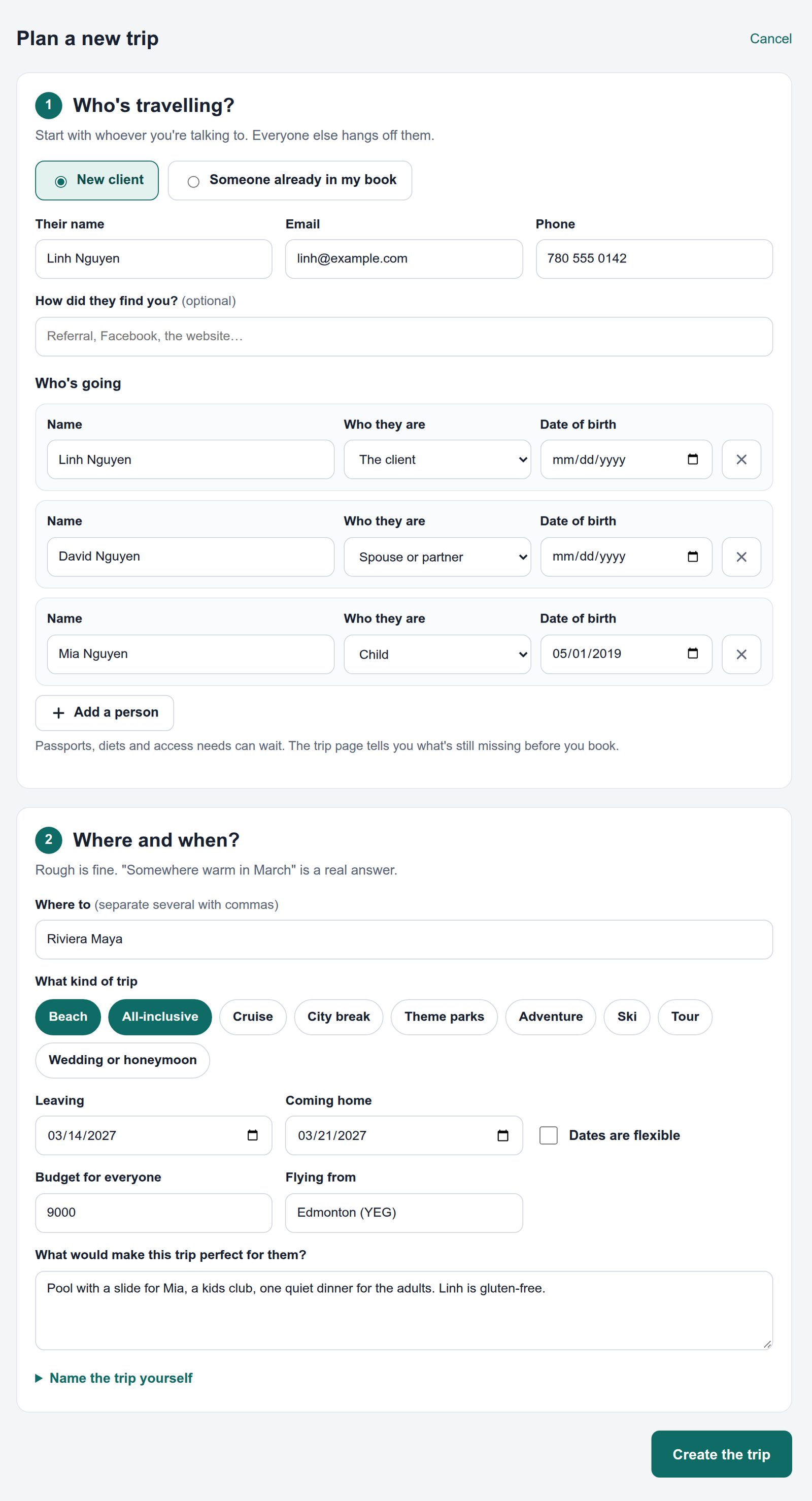Deselect the Beach trip type chip

pos(68,1017)
